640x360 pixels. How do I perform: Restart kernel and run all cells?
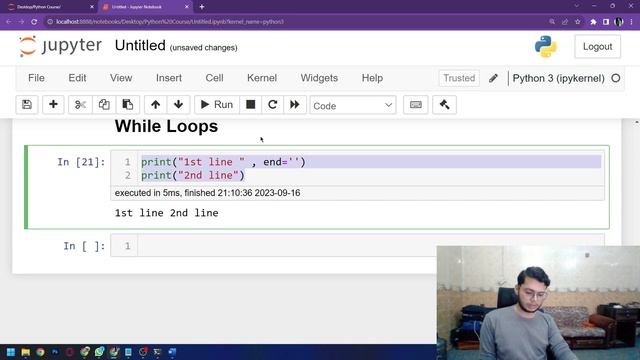click(295, 105)
